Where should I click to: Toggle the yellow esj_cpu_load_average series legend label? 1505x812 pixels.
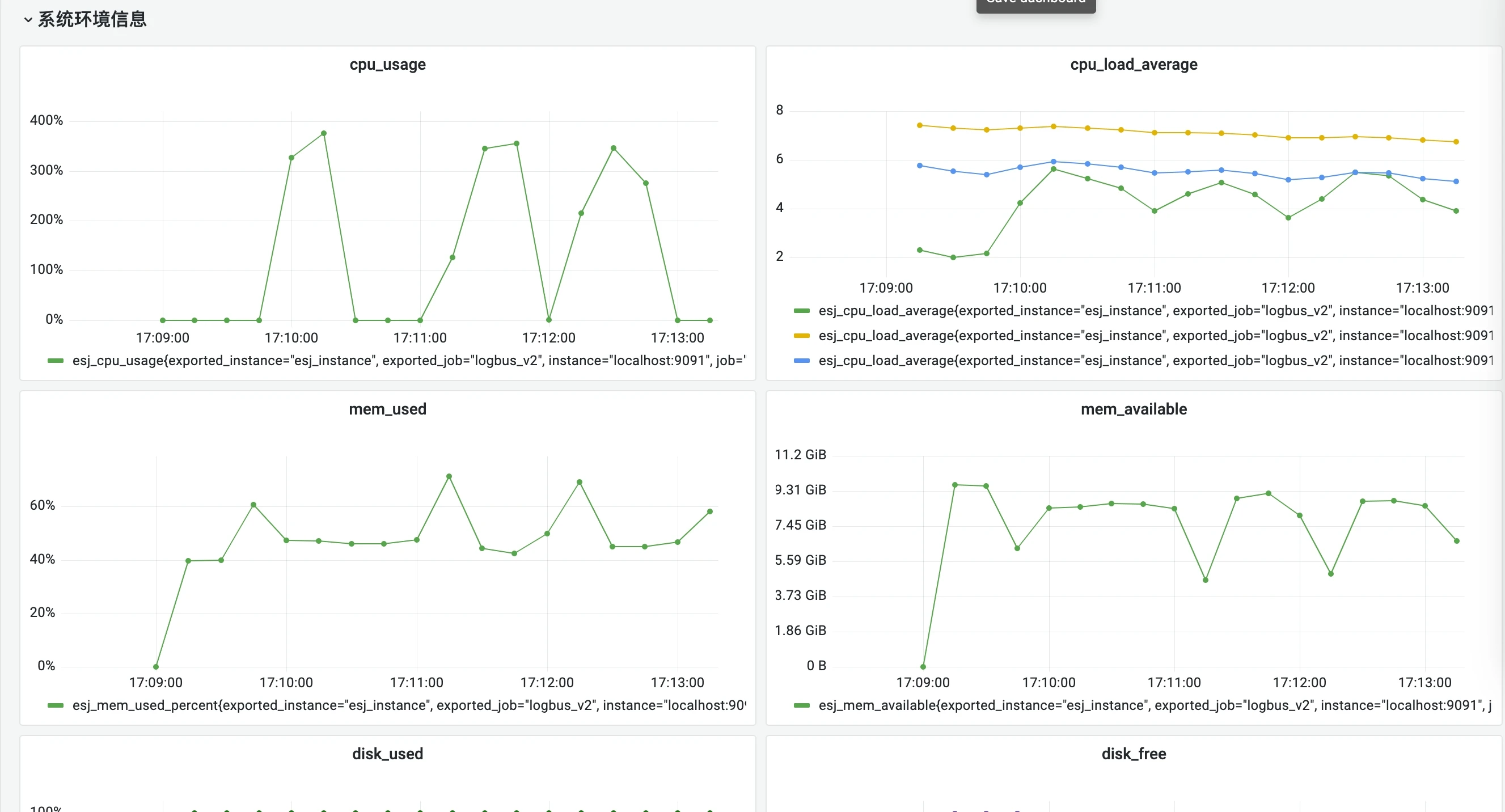pos(1156,336)
